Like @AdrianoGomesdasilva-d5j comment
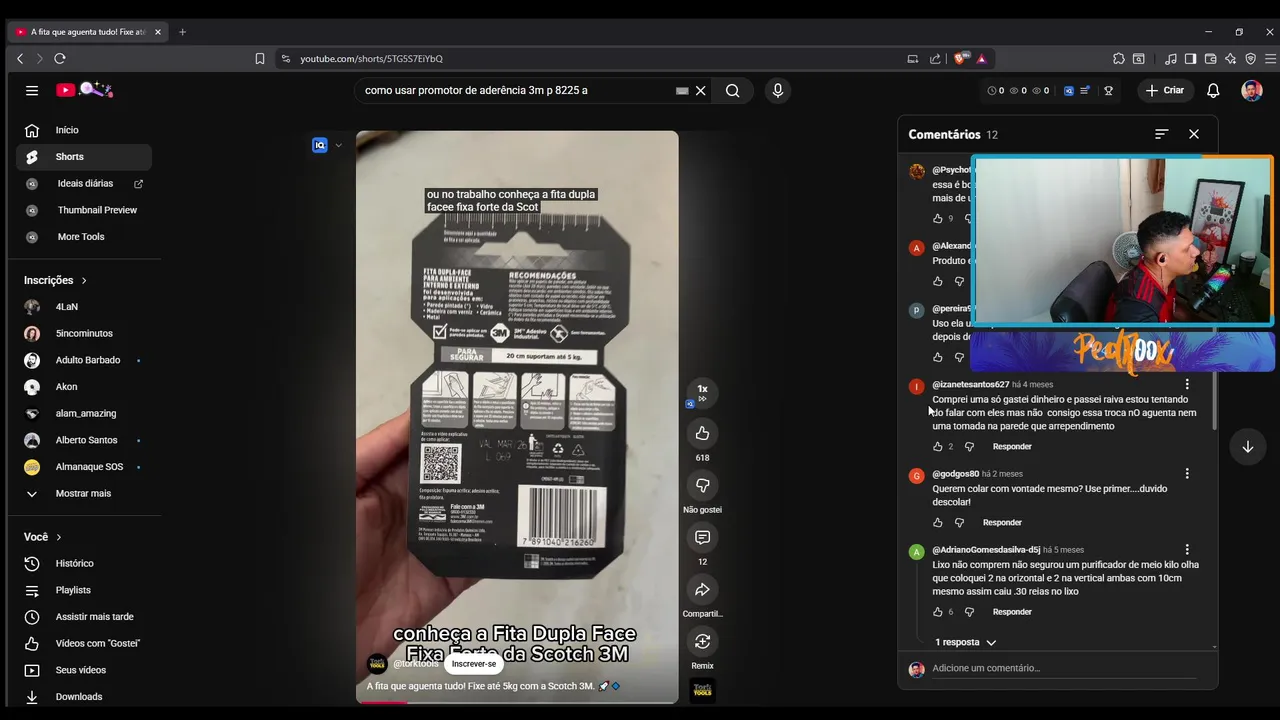Viewport: 1280px width, 720px height. point(938,612)
